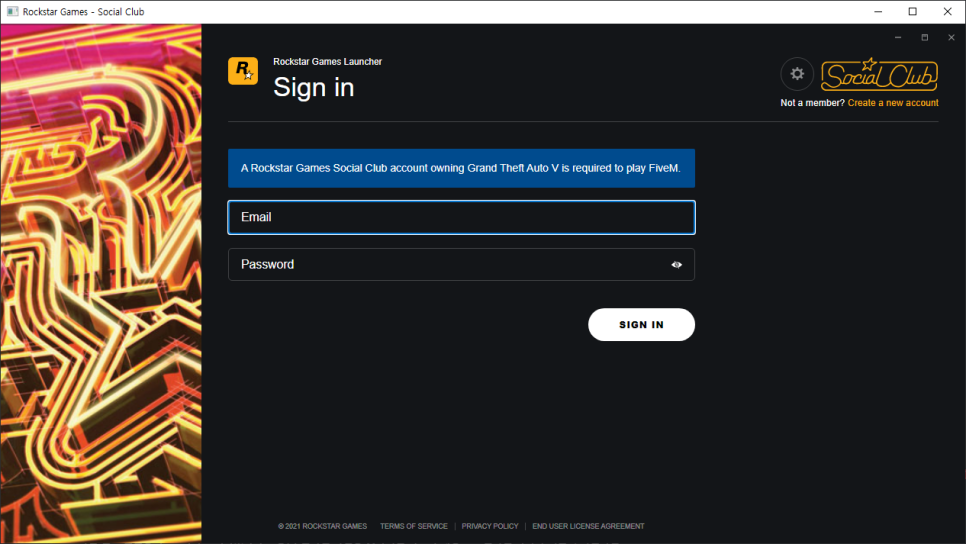The height and width of the screenshot is (544, 966).
Task: Click the Rockstar Games logo icon
Action: click(243, 71)
